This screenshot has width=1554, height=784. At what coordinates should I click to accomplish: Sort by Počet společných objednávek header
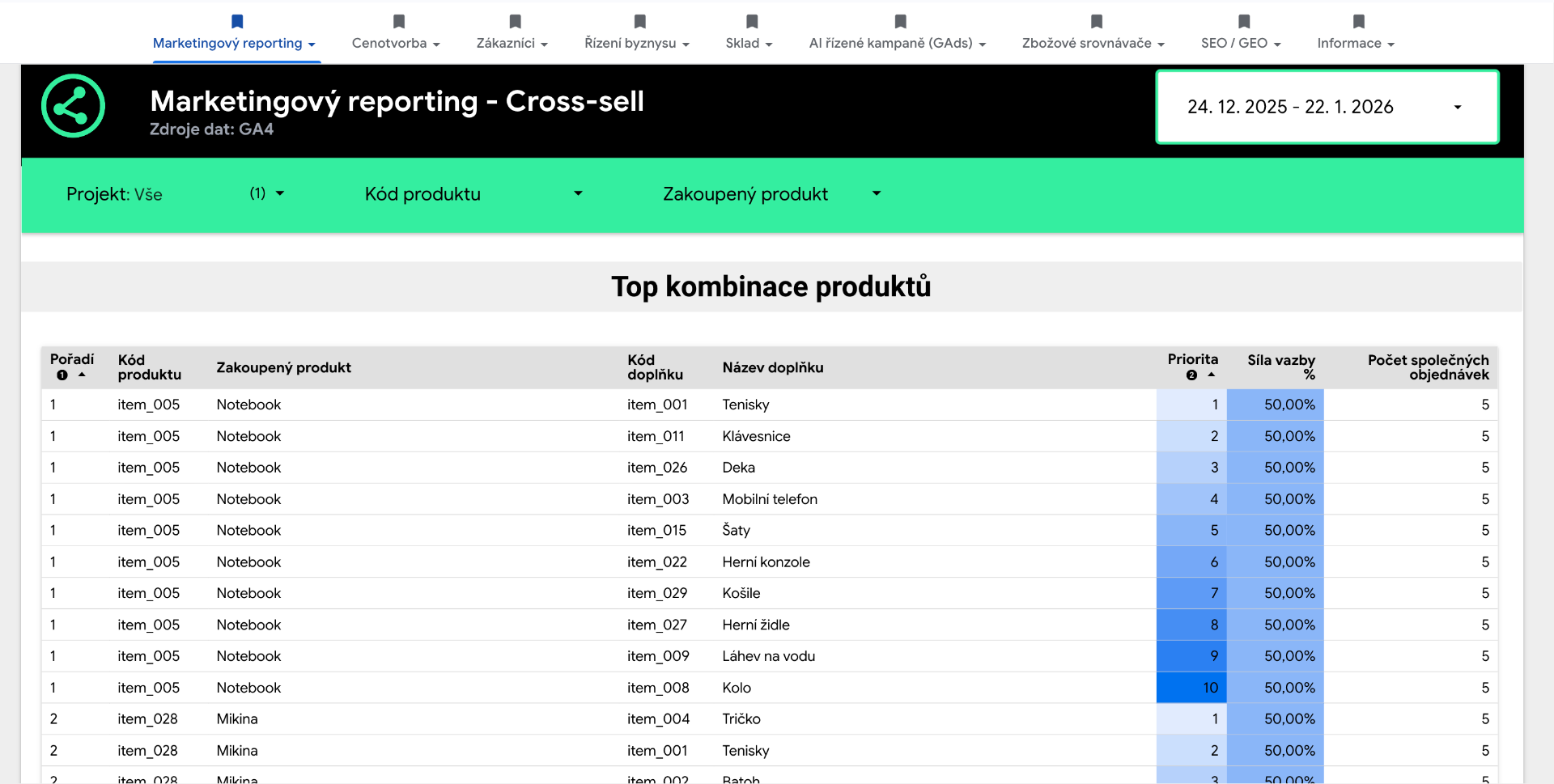pos(1428,367)
